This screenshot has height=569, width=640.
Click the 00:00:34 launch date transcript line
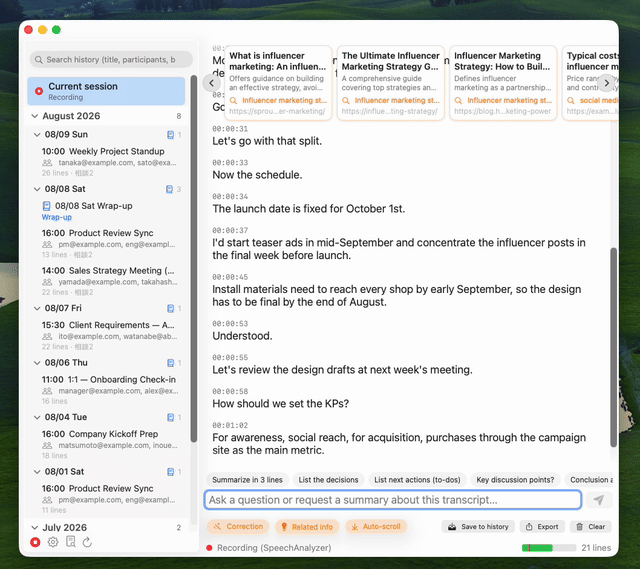[309, 209]
